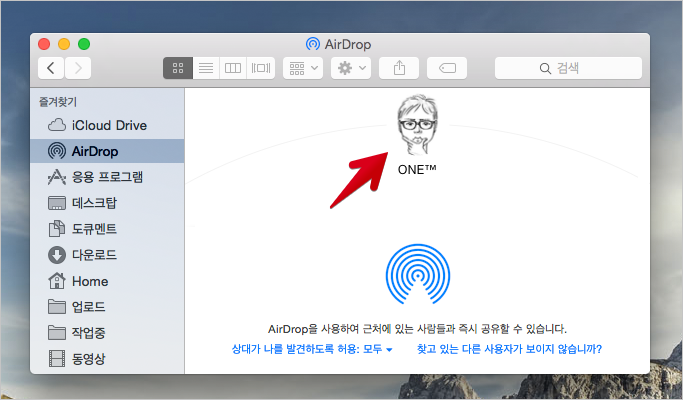
Task: Open 상대가 나를 발견하도록 허용: 모두 dropdown
Action: pos(312,349)
